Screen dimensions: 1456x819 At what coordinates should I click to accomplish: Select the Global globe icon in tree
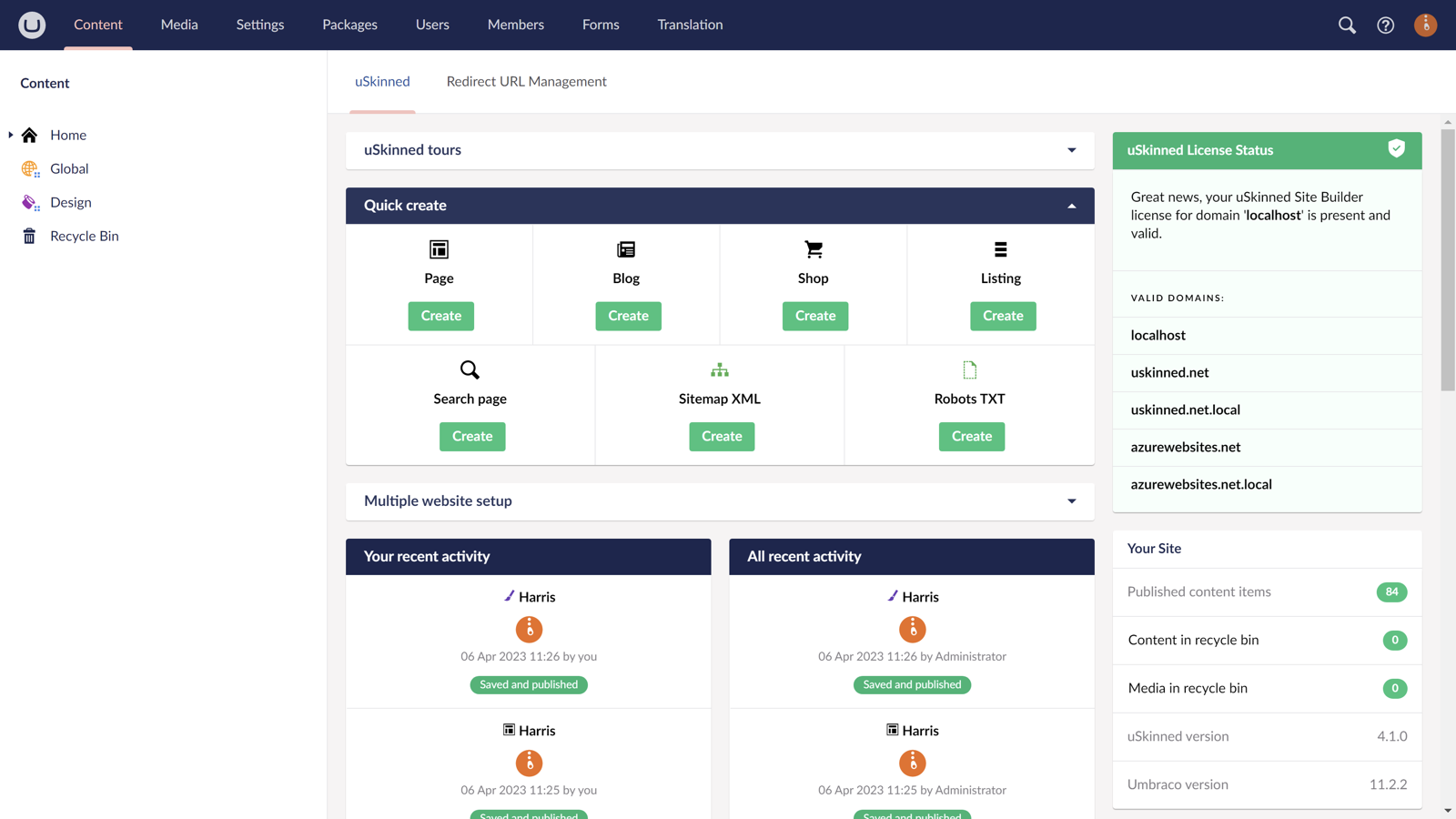click(30, 169)
